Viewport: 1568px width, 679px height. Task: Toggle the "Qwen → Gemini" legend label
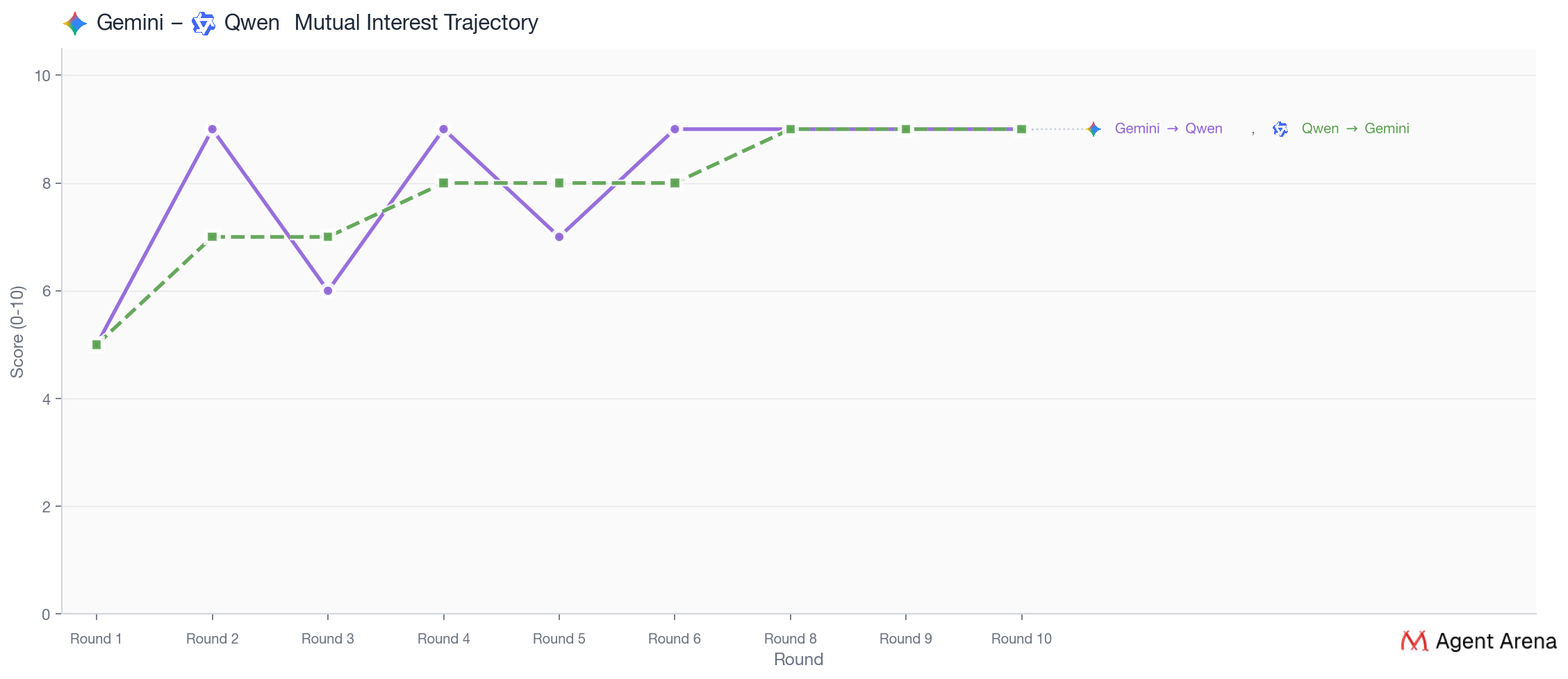[1355, 129]
